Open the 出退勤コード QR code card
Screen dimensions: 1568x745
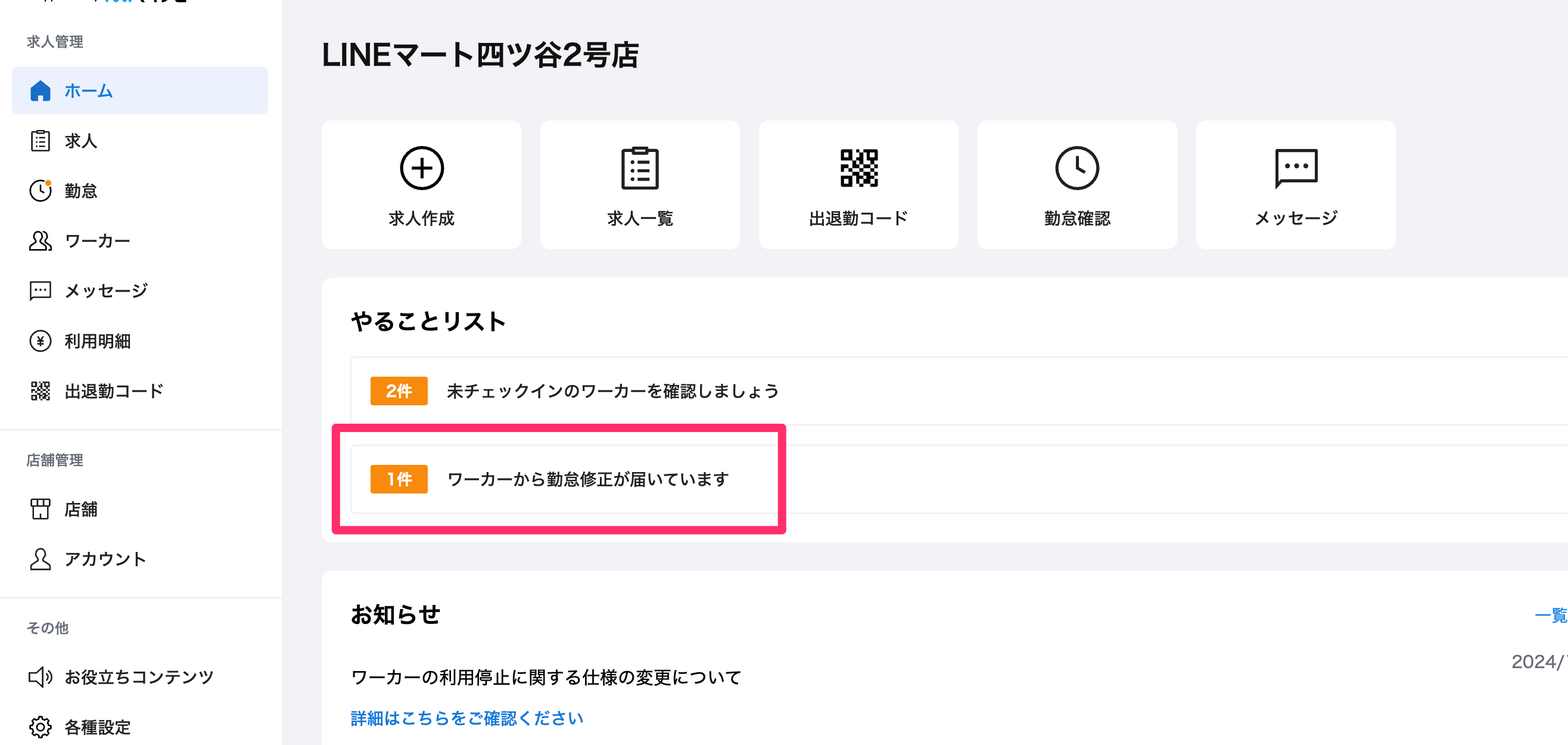(x=858, y=185)
